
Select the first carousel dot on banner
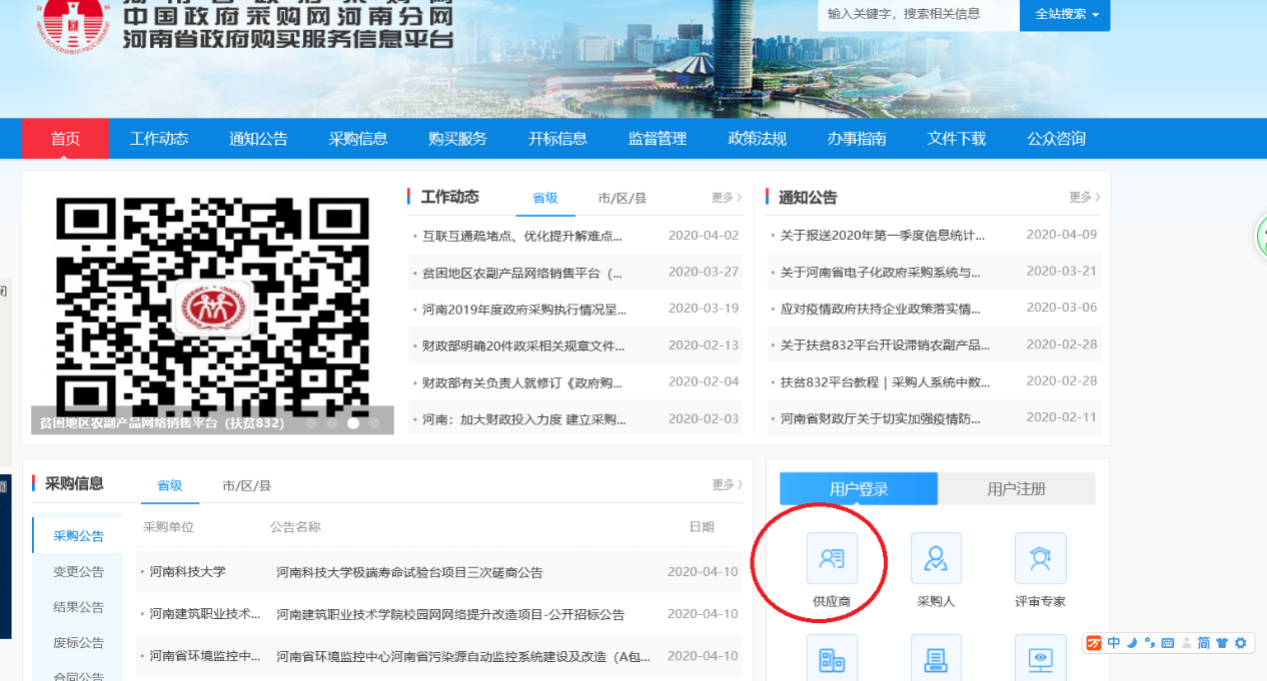coord(311,423)
